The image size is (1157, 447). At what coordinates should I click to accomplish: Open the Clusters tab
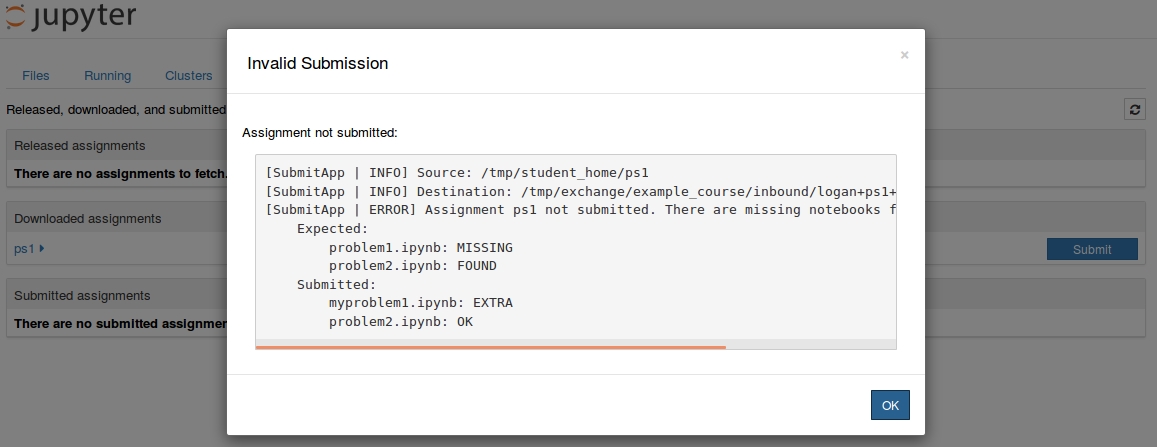point(188,76)
